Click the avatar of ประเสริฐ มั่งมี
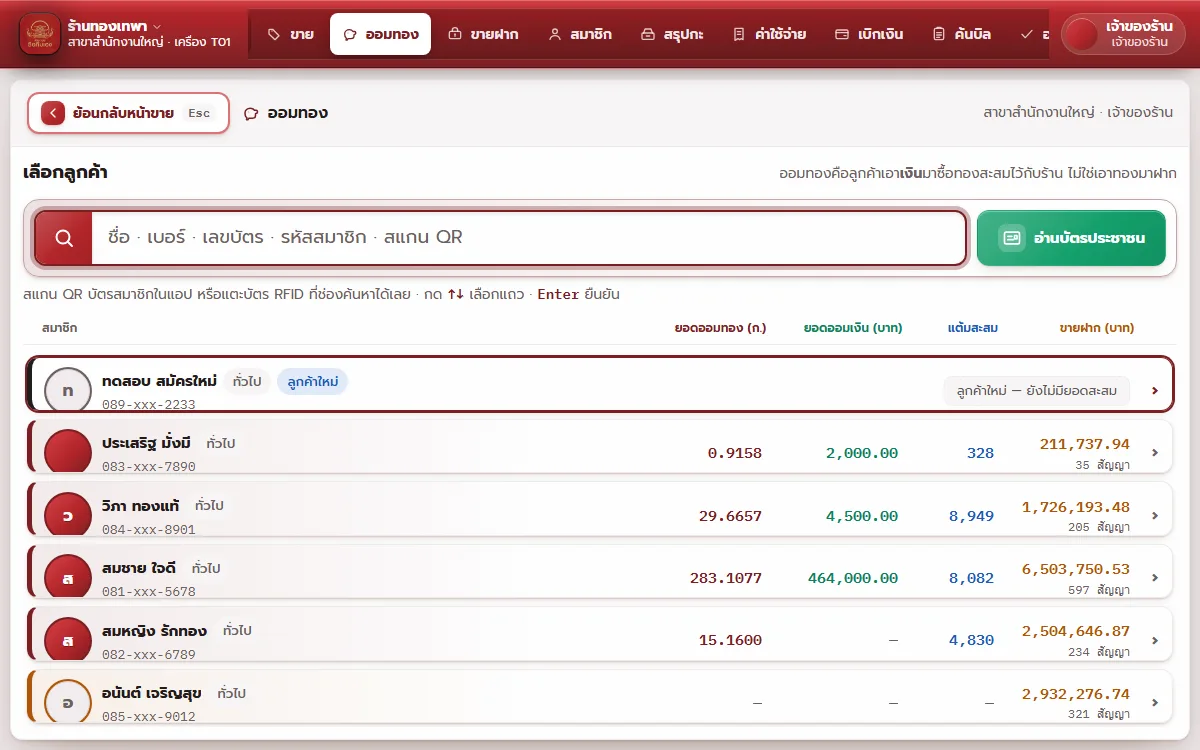Screen dimensions: 1200x750 [x=68, y=452]
